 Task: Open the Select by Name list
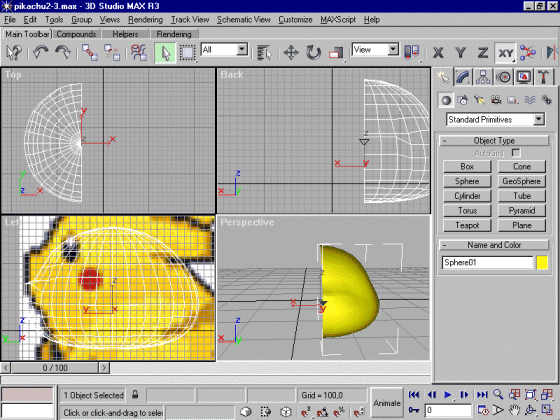tap(265, 52)
